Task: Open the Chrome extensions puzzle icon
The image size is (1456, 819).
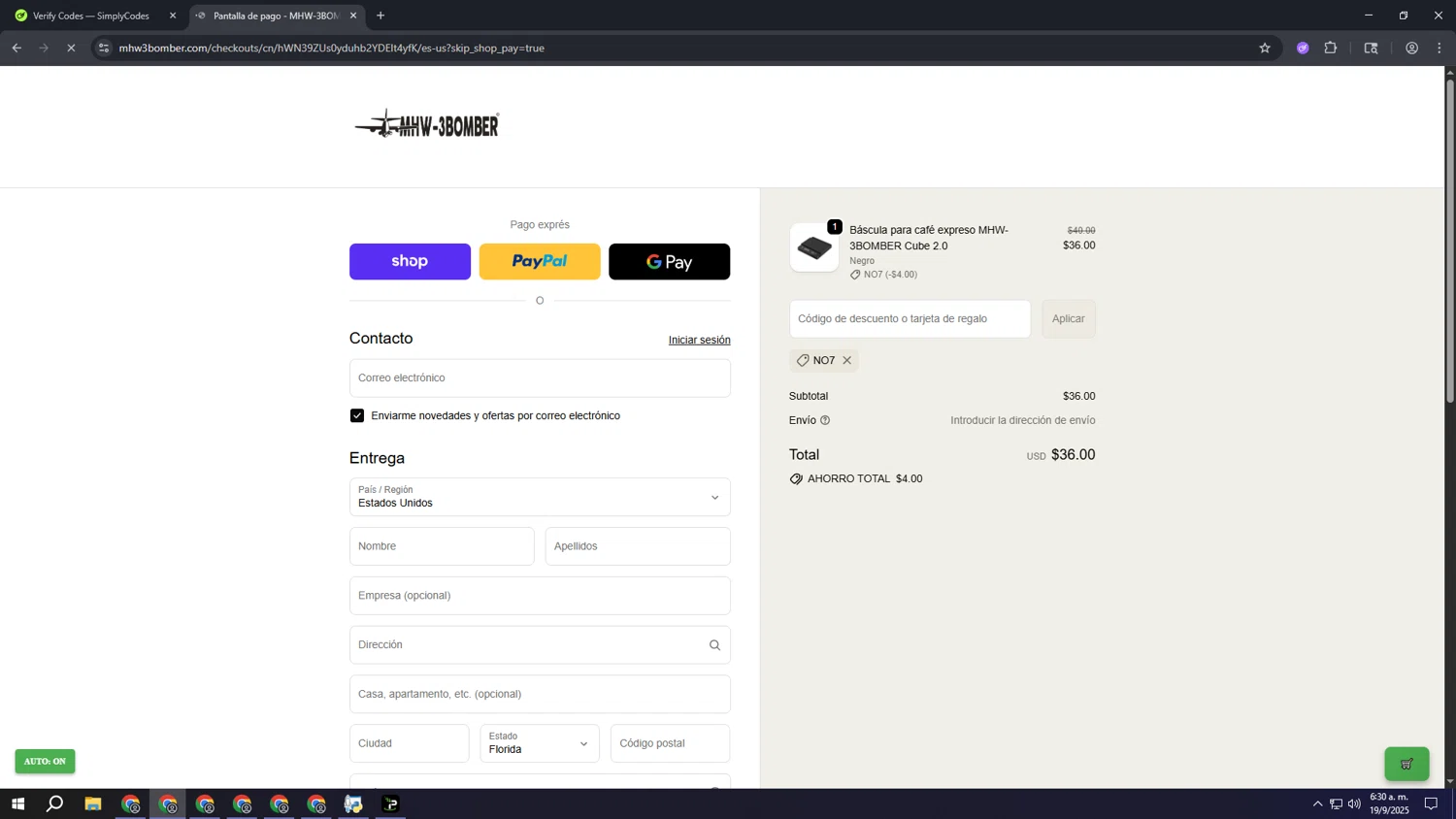Action: [x=1331, y=48]
